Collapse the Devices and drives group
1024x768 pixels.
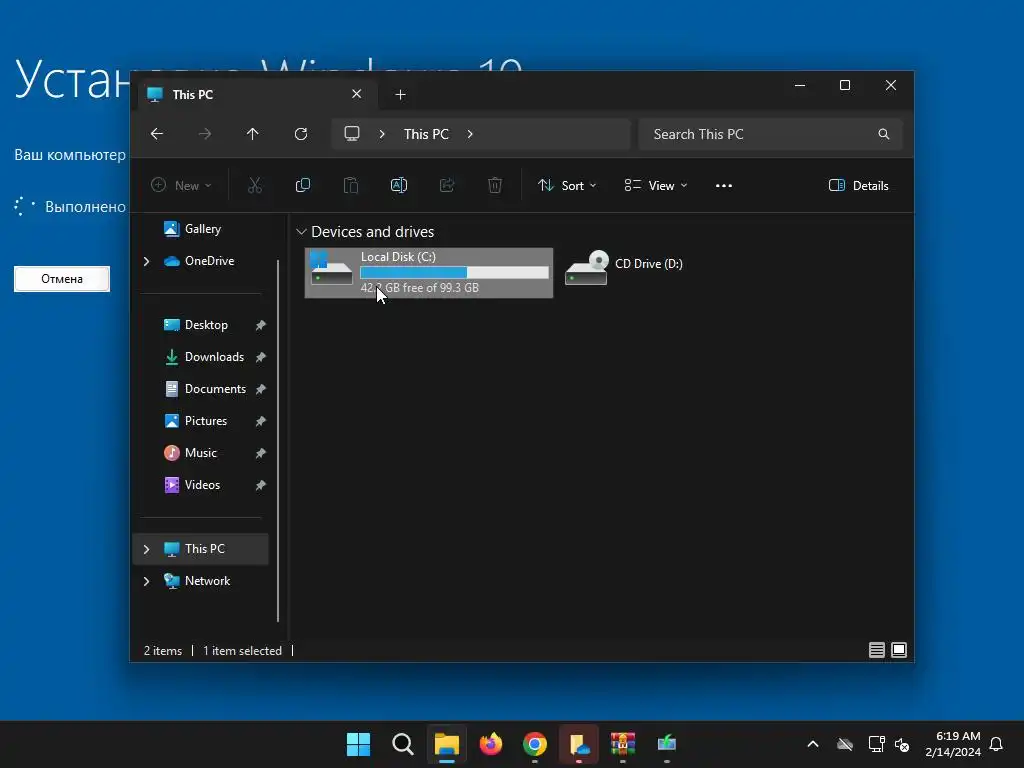point(301,232)
